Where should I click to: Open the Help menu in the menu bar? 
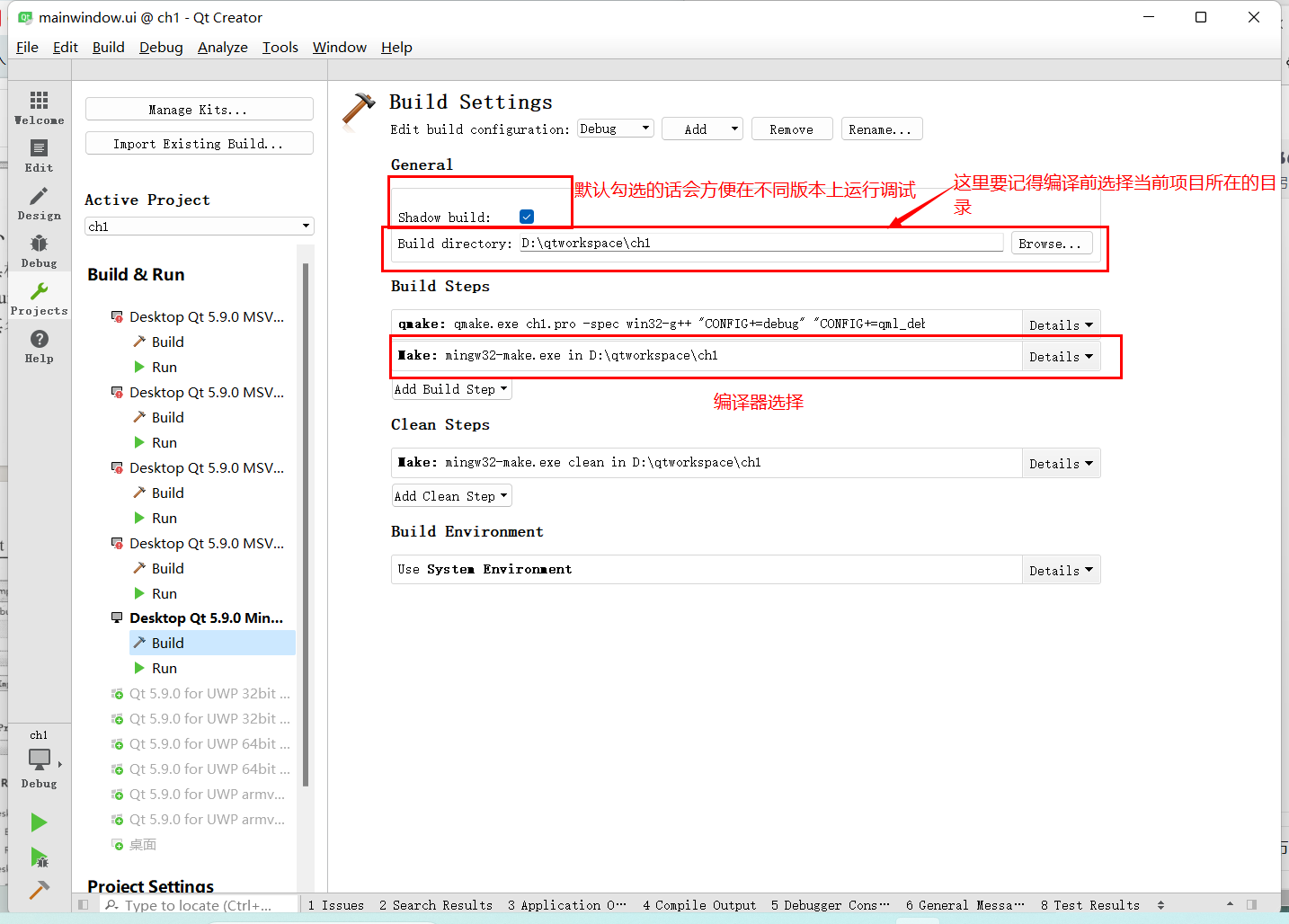tap(396, 48)
